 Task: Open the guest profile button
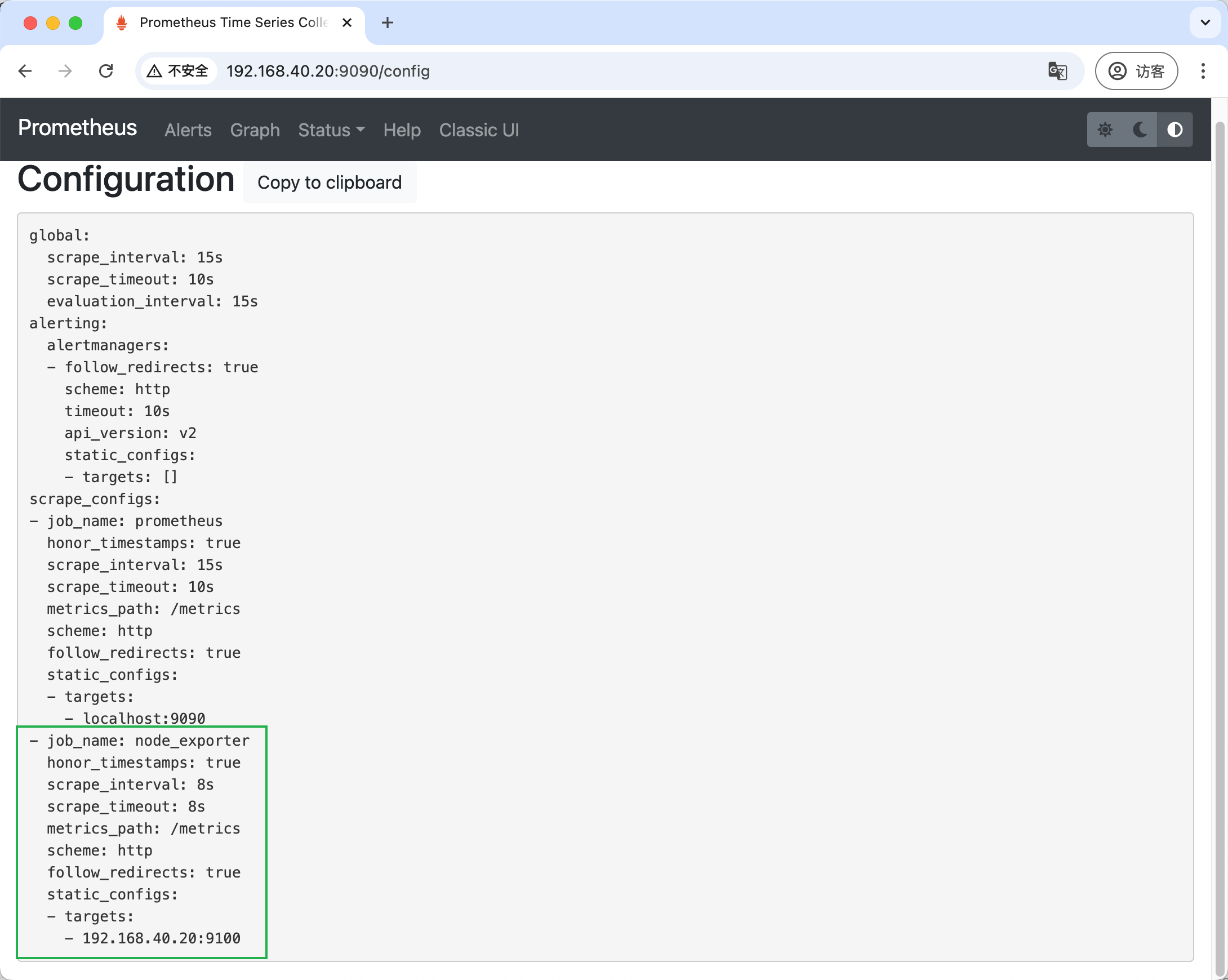(x=1136, y=71)
